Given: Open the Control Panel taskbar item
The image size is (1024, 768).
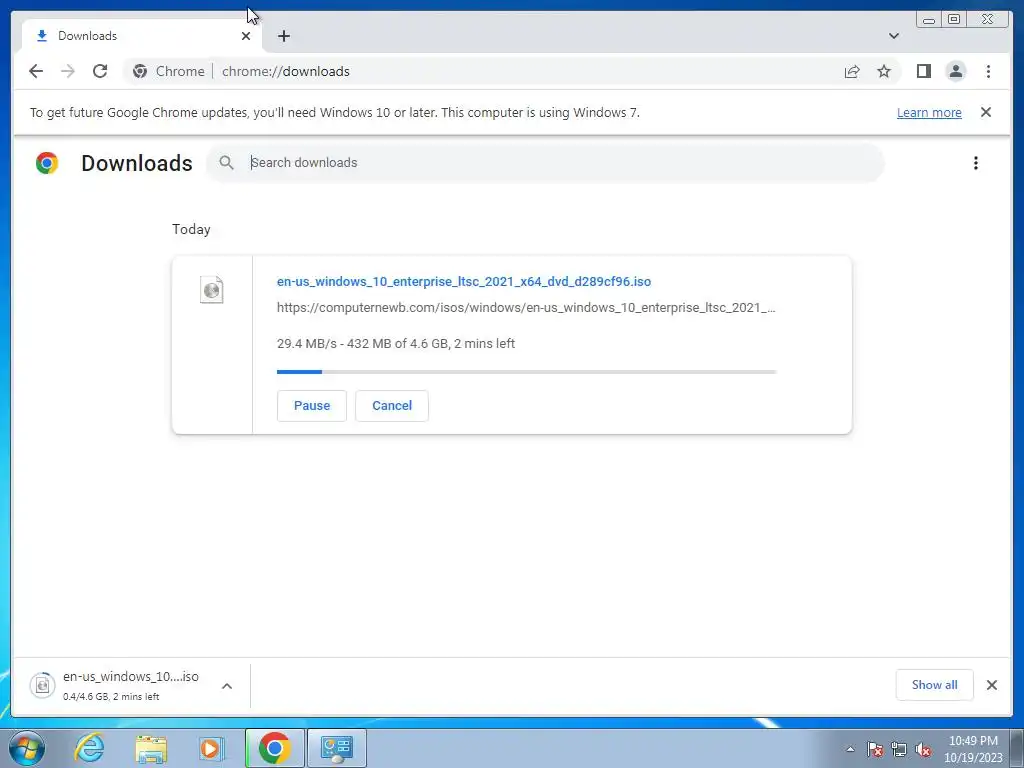Looking at the screenshot, I should (x=337, y=748).
